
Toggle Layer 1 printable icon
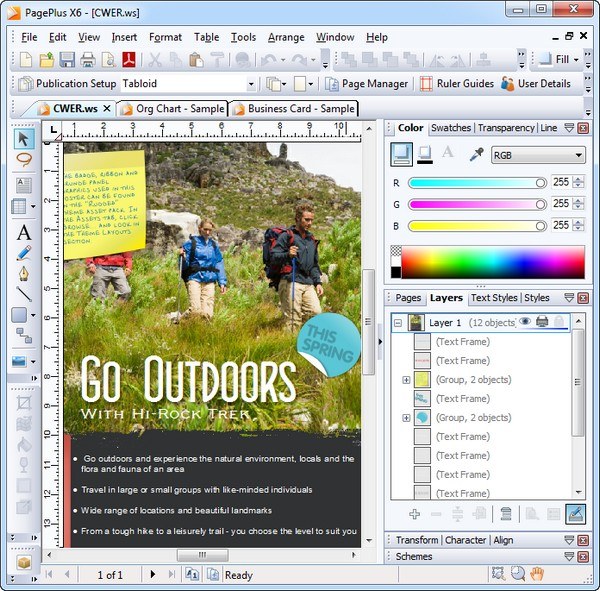coord(542,322)
